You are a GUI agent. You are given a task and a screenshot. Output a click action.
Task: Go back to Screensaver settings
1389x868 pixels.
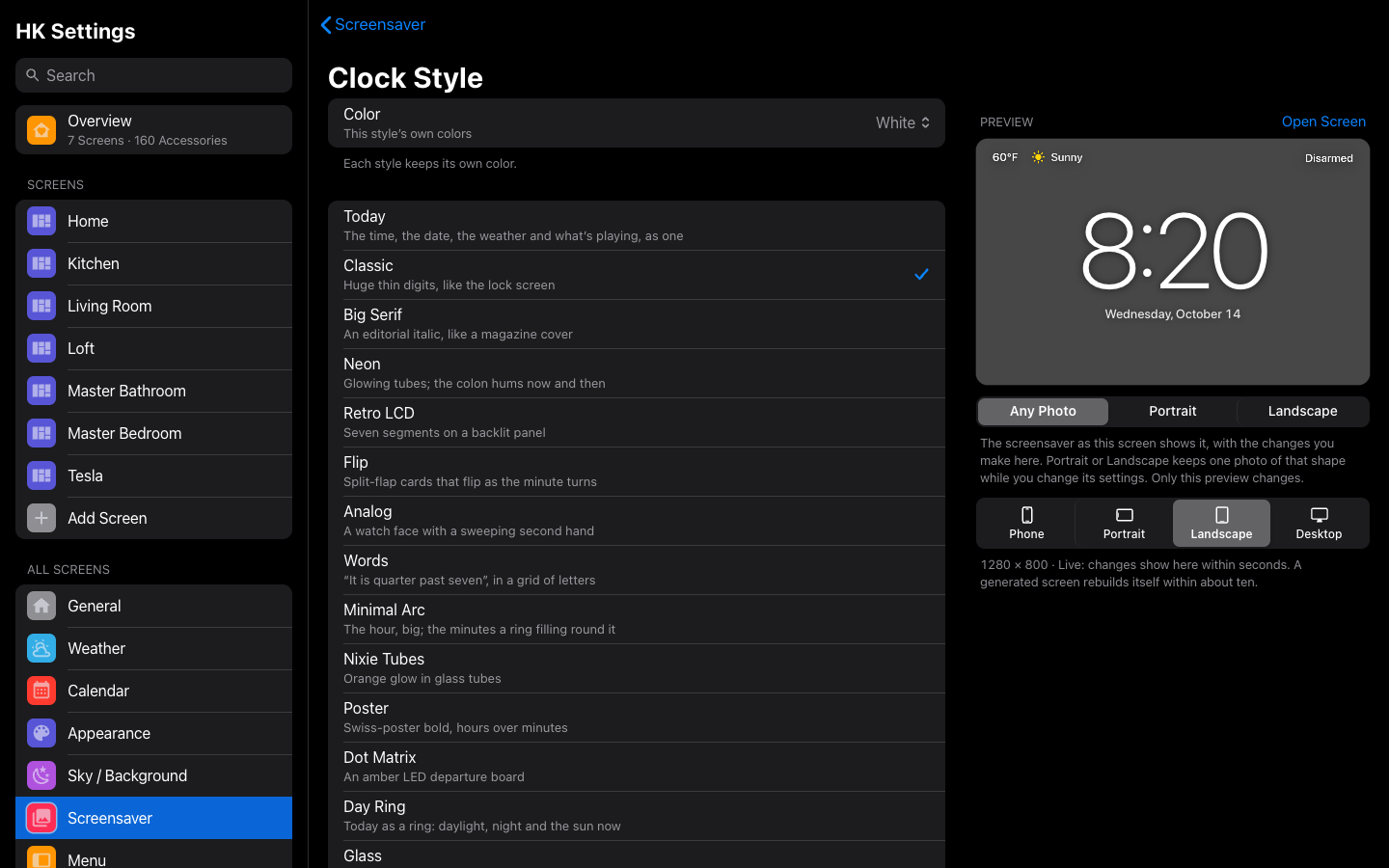pyautogui.click(x=373, y=24)
